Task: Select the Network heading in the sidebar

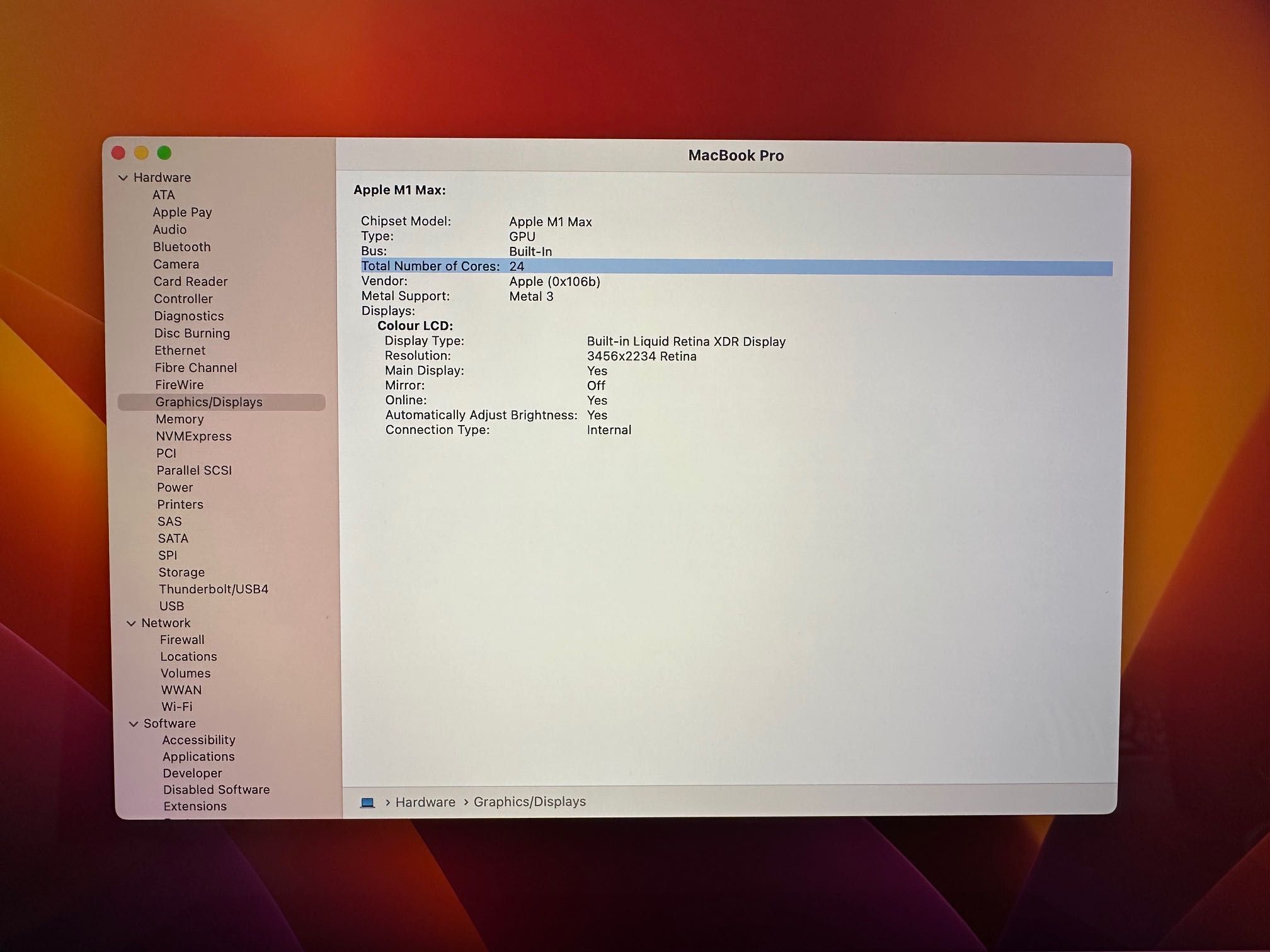Action: pyautogui.click(x=166, y=623)
